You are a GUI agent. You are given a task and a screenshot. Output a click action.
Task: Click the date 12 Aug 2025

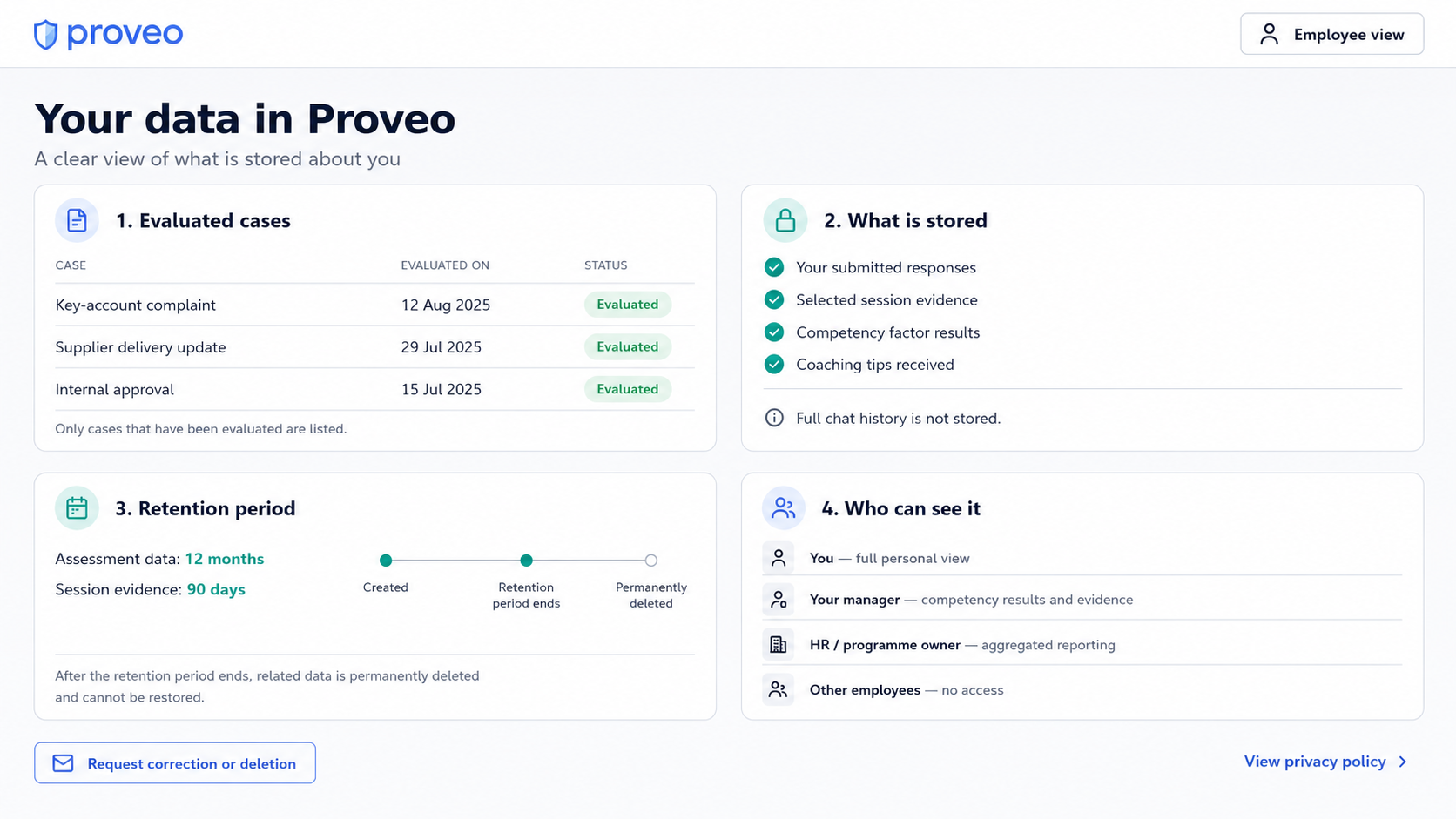pyautogui.click(x=446, y=305)
